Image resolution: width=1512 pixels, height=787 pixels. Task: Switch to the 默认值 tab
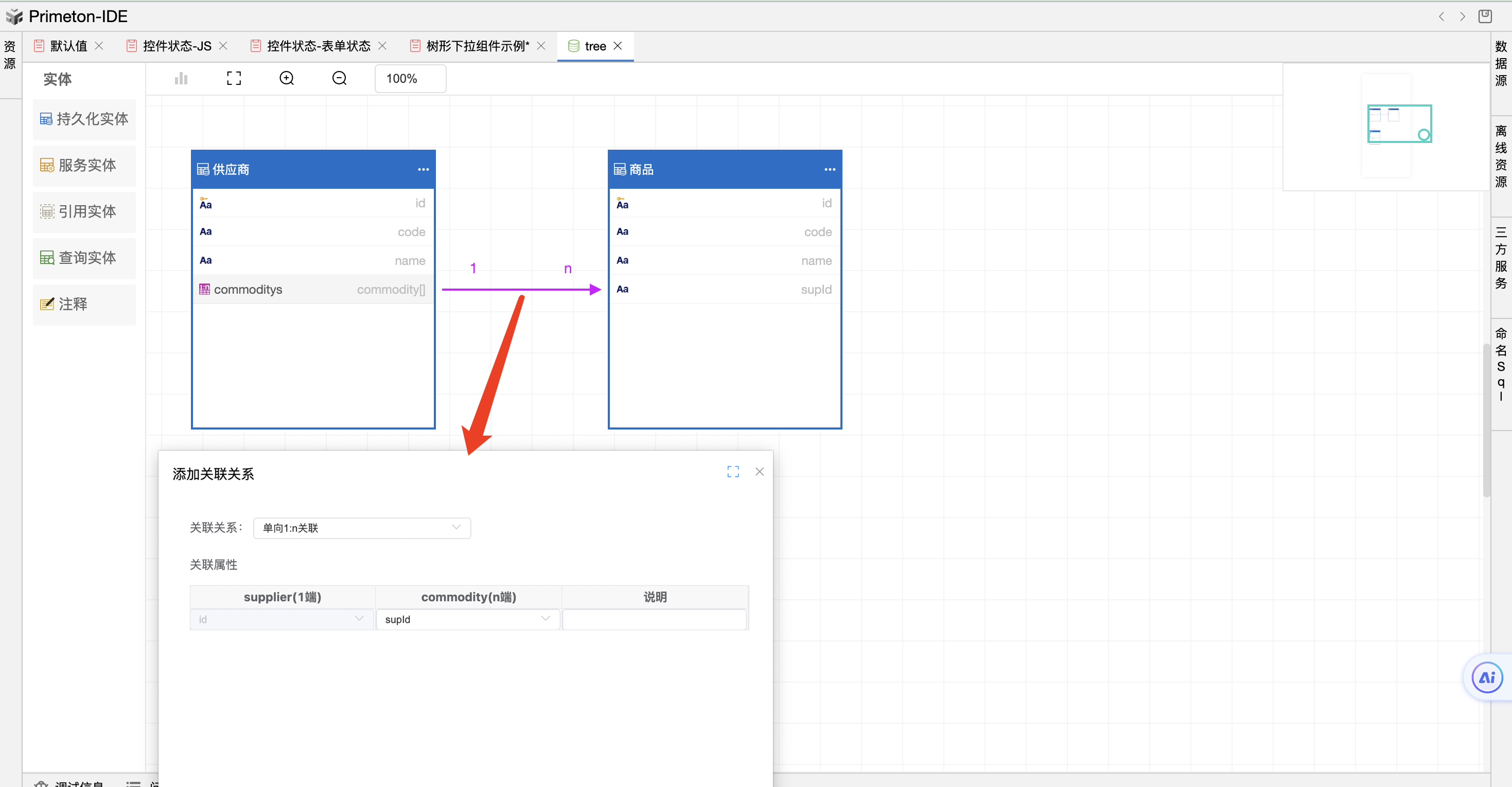click(x=68, y=46)
